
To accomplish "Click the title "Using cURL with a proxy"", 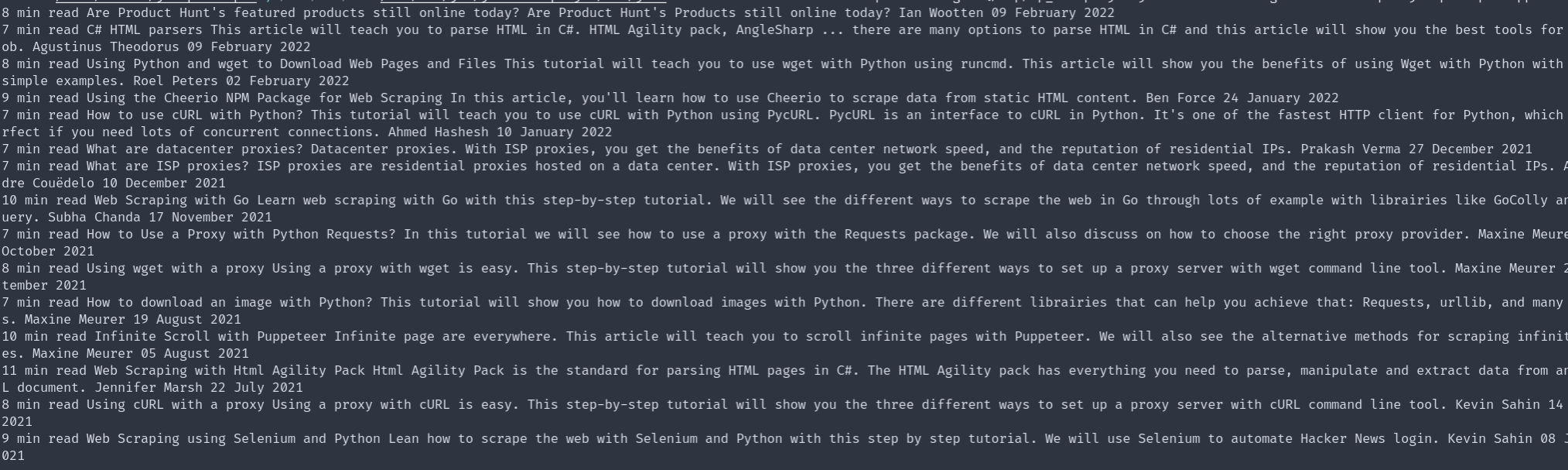I will pos(175,405).
